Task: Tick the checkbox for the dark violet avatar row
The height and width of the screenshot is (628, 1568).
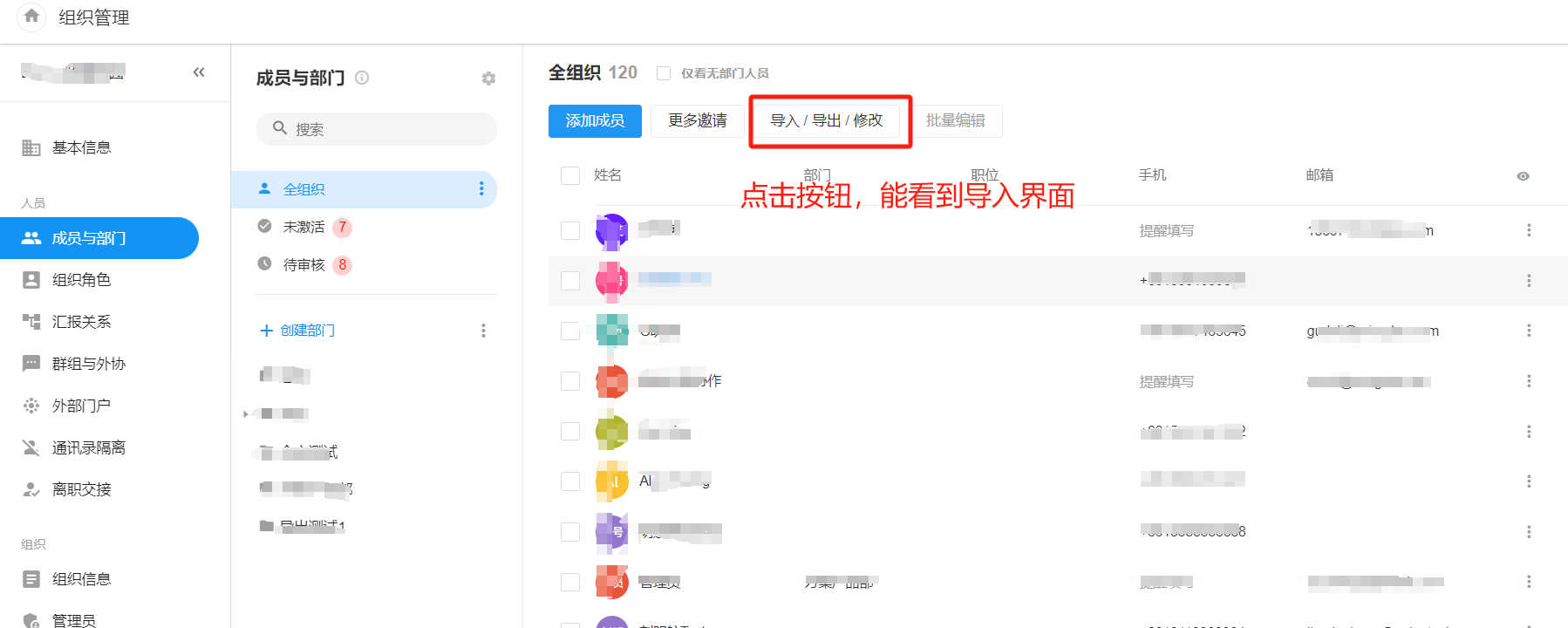Action: (x=570, y=230)
